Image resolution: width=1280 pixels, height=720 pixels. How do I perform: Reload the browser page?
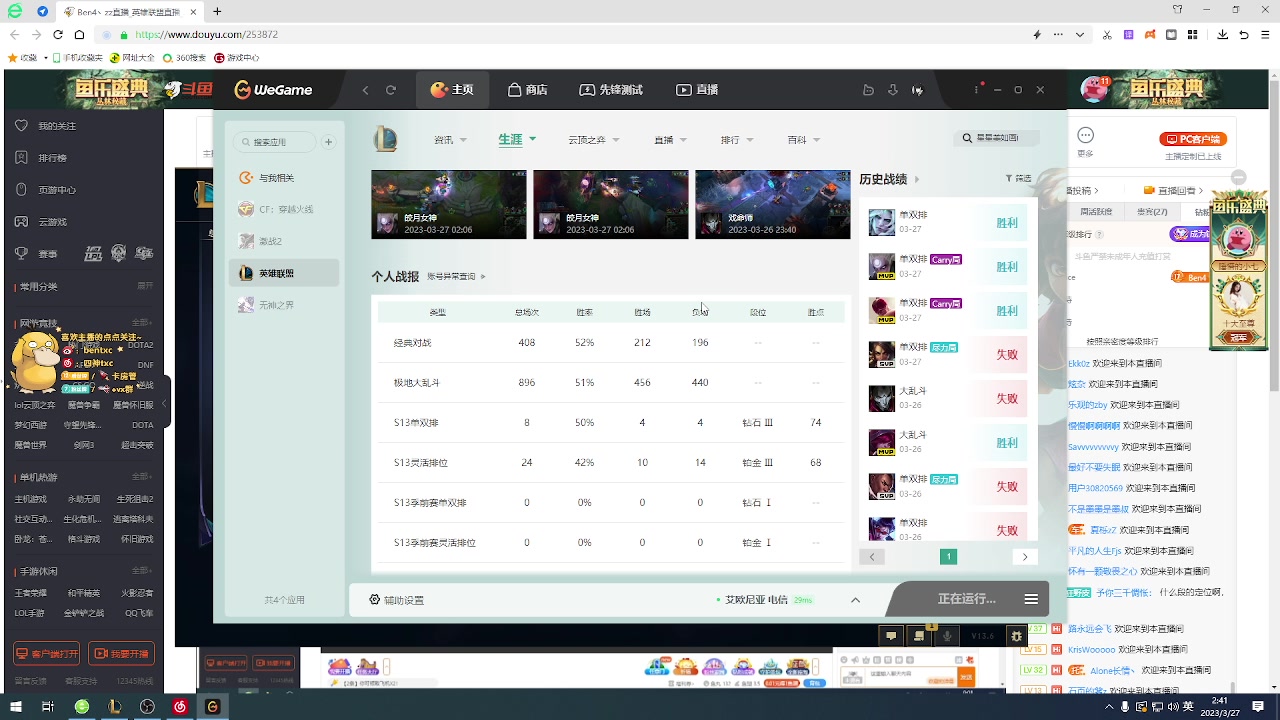point(58,34)
